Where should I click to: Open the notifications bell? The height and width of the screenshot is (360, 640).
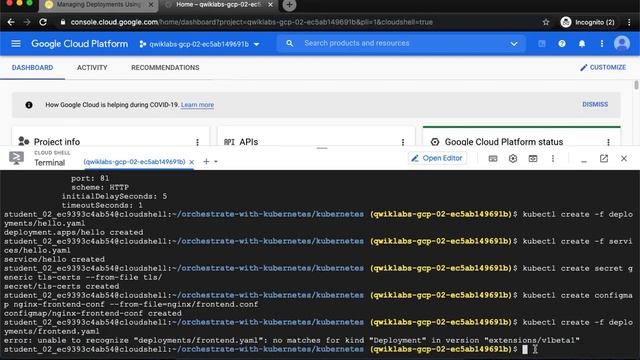(582, 44)
